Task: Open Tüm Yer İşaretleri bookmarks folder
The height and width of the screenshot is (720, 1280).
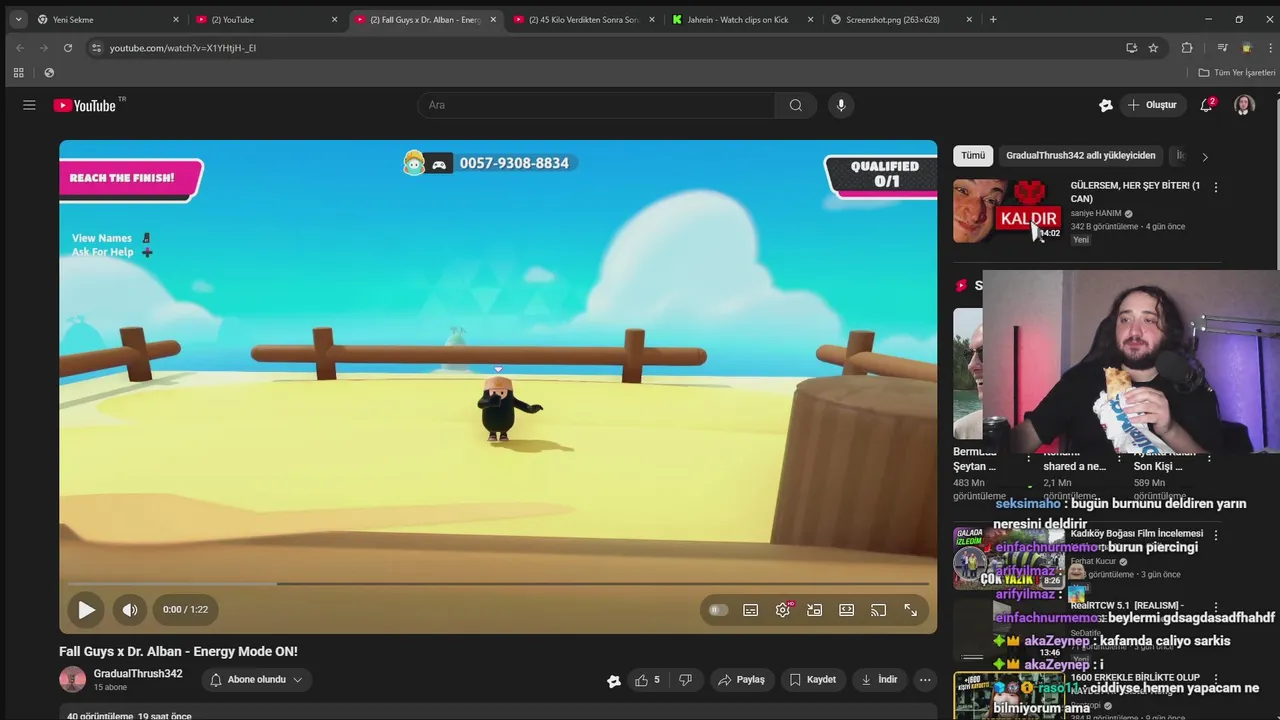Action: [x=1237, y=73]
